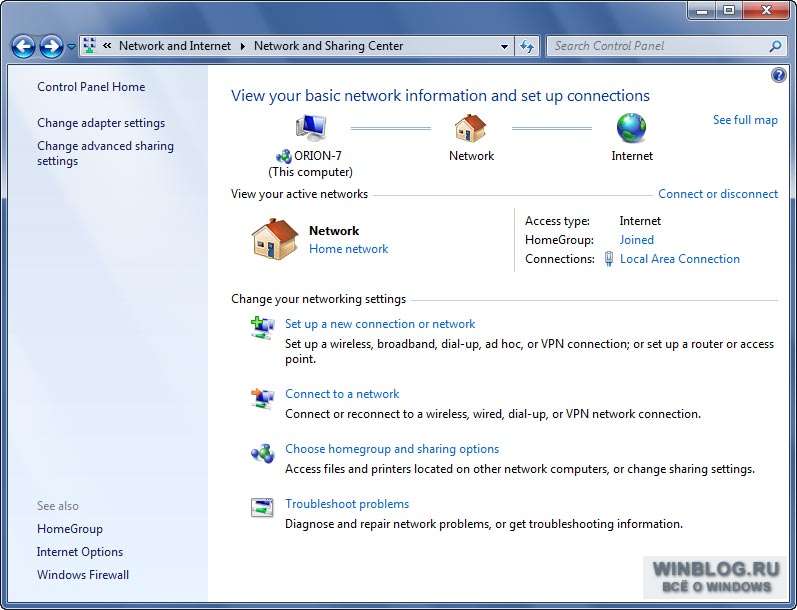The image size is (797, 610).
Task: Click the 'Network' label under map house
Action: tap(471, 156)
